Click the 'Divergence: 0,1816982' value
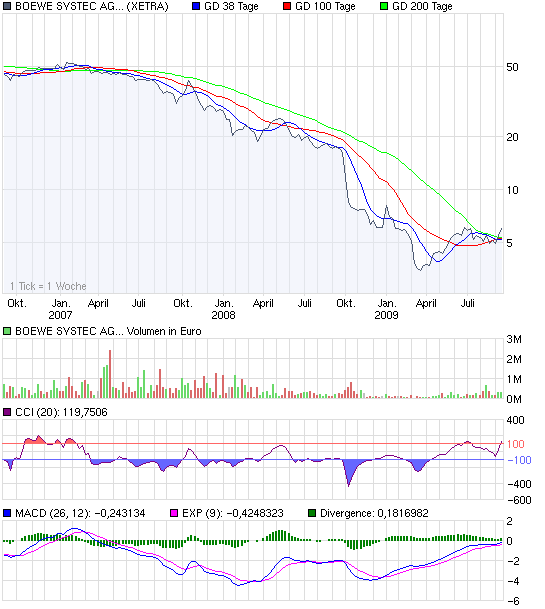The height and width of the screenshot is (609, 545). point(374,513)
